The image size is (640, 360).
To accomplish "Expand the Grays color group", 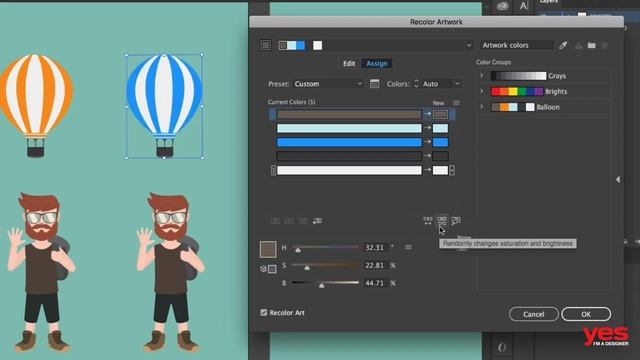I will 482,76.
